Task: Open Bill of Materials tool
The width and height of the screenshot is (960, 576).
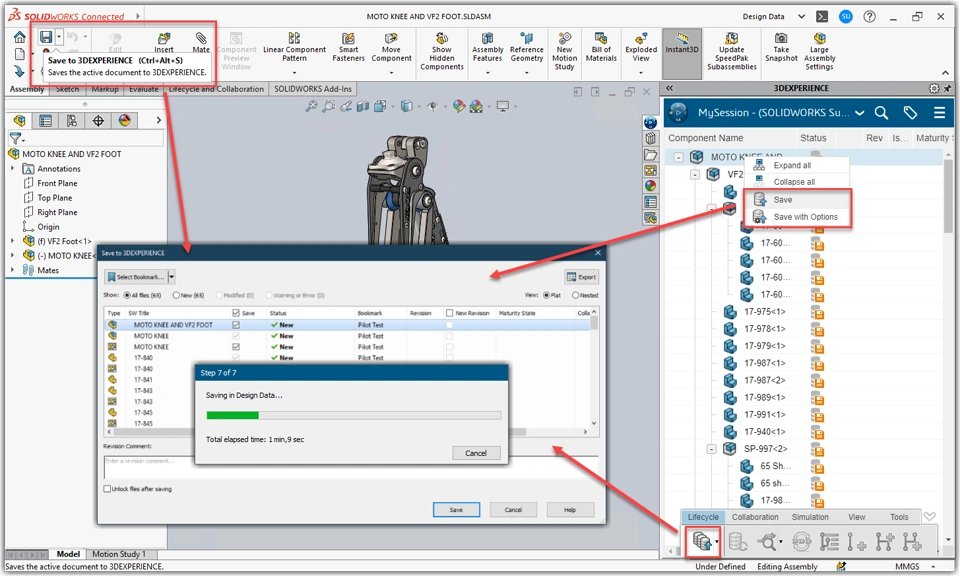Action: click(x=601, y=48)
